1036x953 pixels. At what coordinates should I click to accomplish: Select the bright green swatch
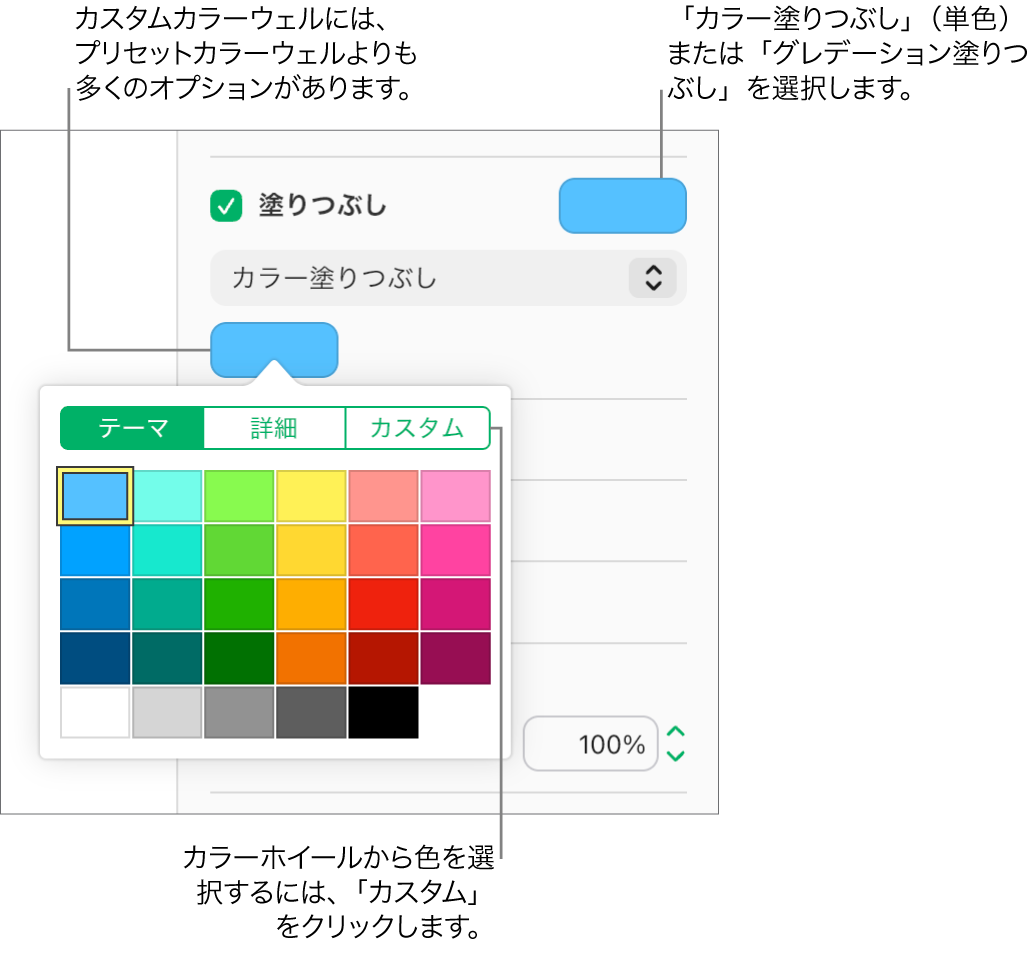pos(239,495)
